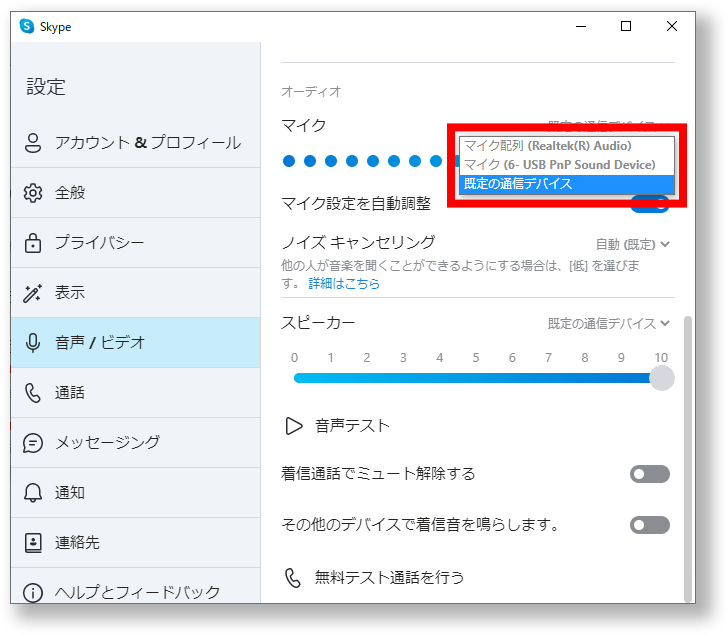Click the microphone icon beside 音声 / ビデオ
The width and height of the screenshot is (728, 635).
[x=32, y=343]
